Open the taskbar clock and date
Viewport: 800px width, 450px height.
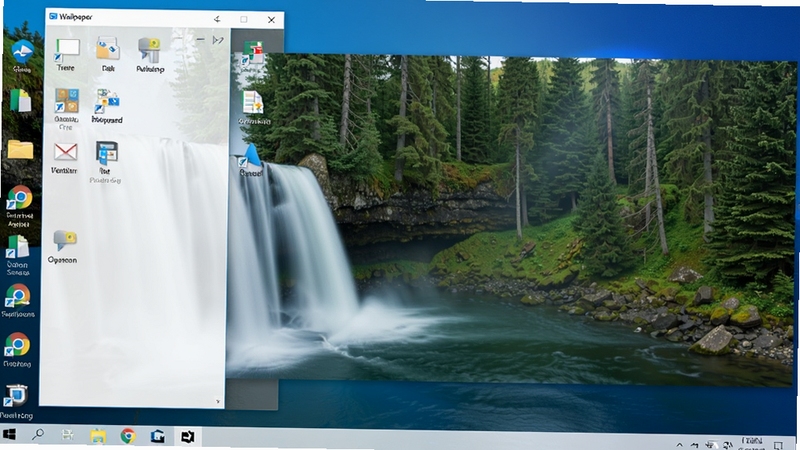752,443
